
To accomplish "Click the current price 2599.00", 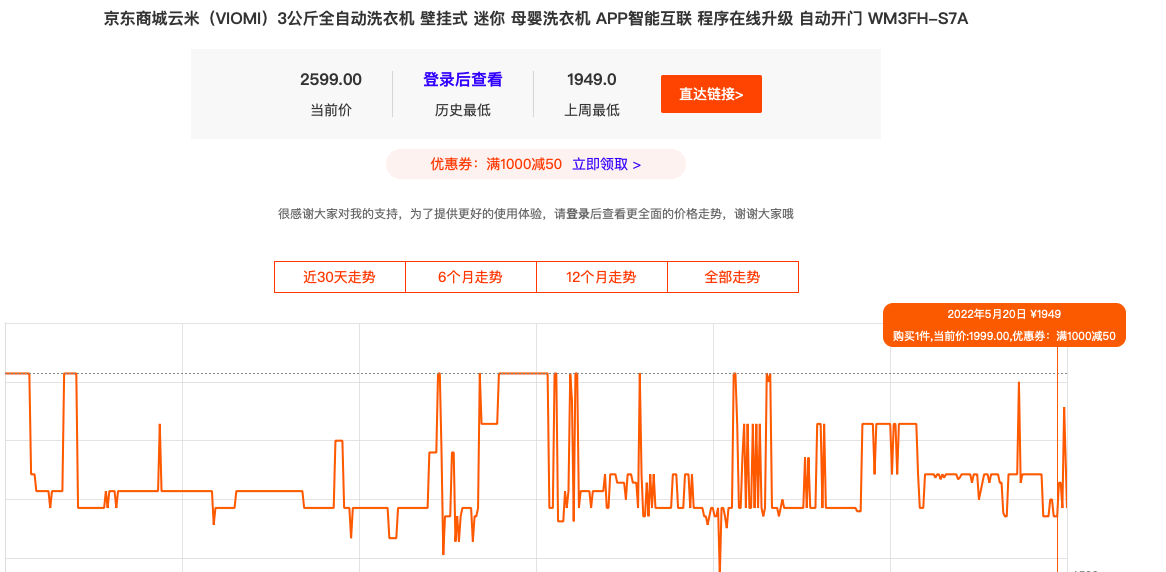I will pos(331,80).
